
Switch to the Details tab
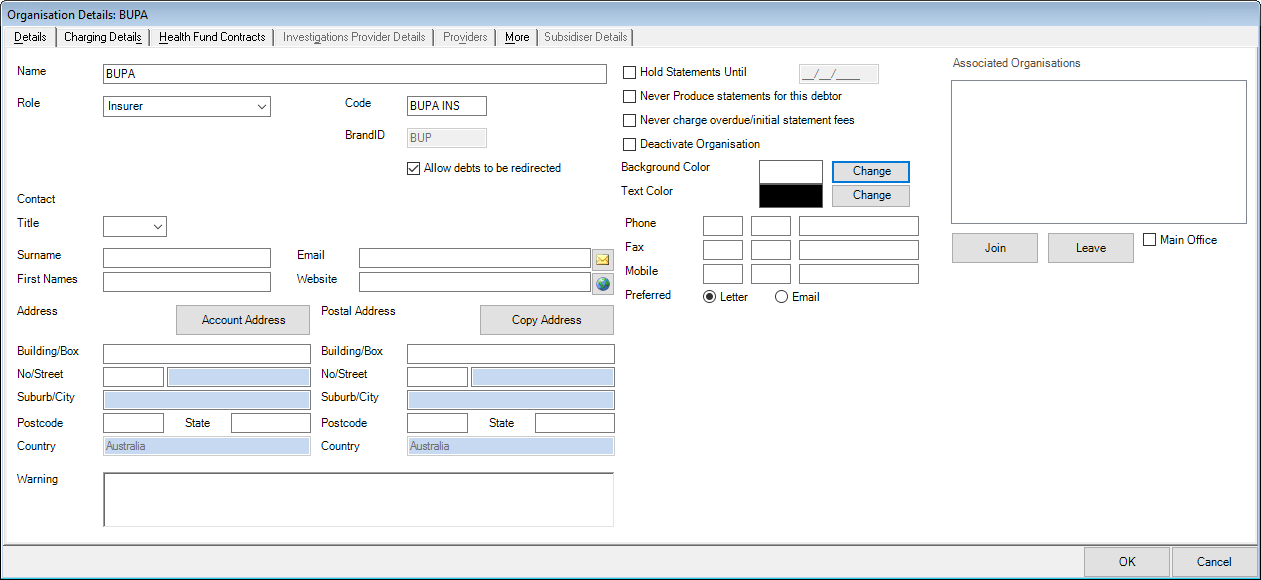click(30, 37)
